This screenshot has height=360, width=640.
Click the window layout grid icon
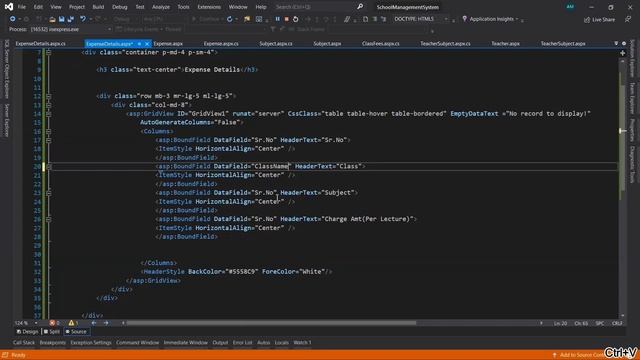(x=259, y=19)
